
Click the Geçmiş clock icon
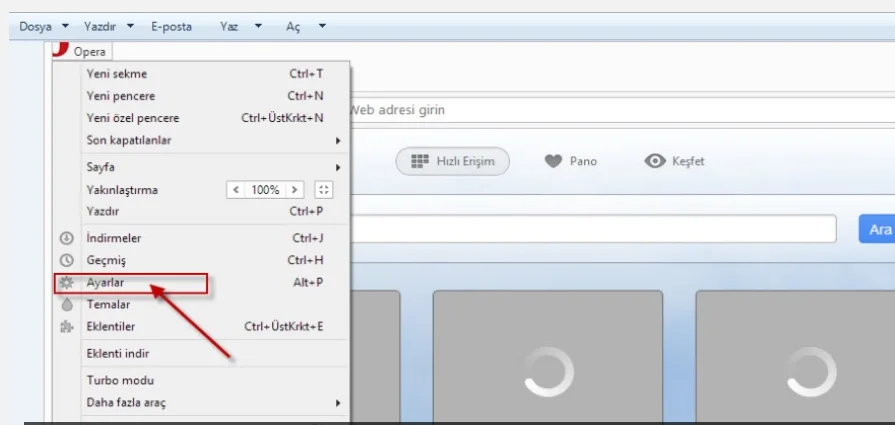coord(67,260)
